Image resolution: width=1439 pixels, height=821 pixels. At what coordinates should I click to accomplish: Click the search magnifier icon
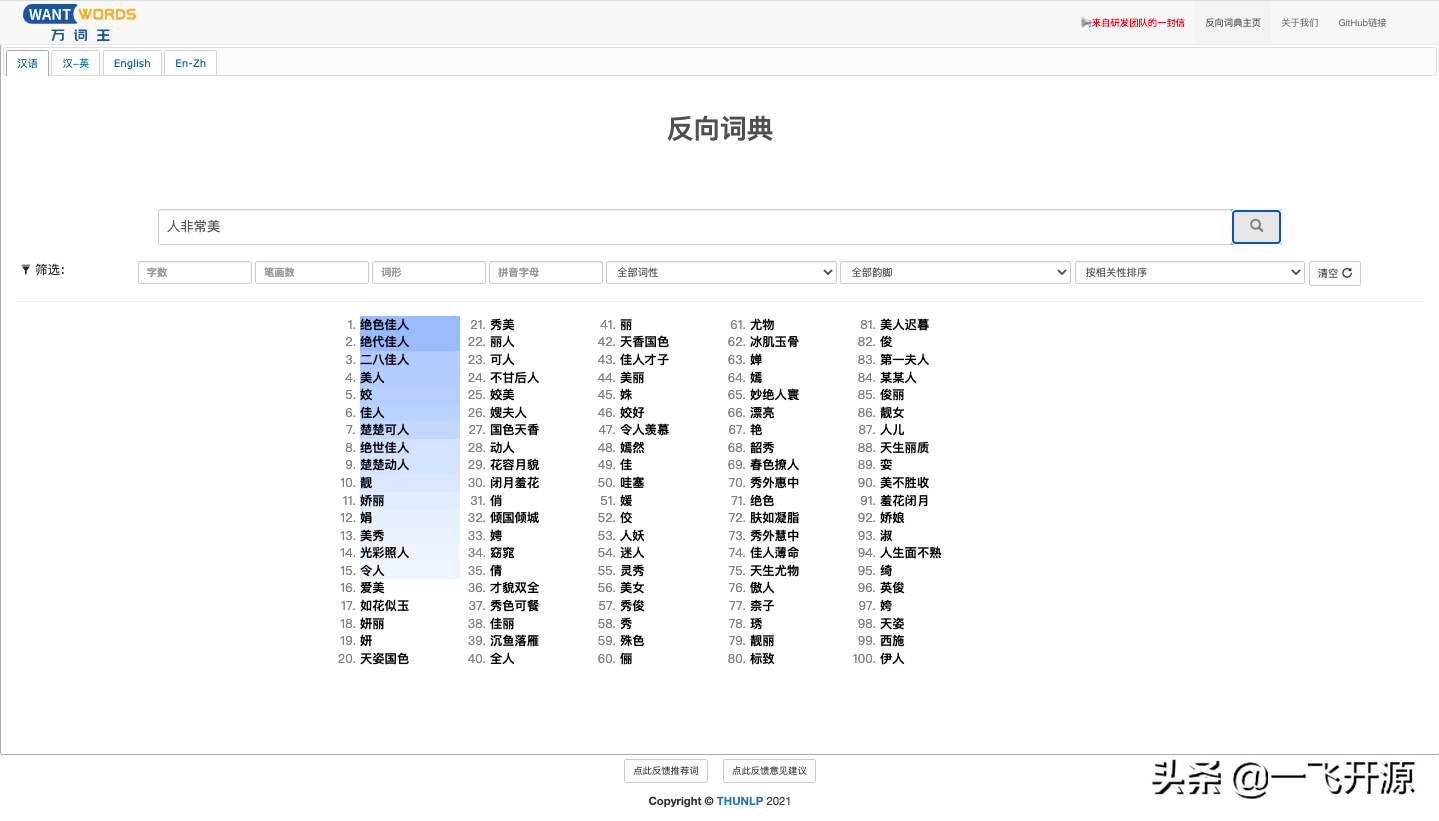click(1255, 227)
